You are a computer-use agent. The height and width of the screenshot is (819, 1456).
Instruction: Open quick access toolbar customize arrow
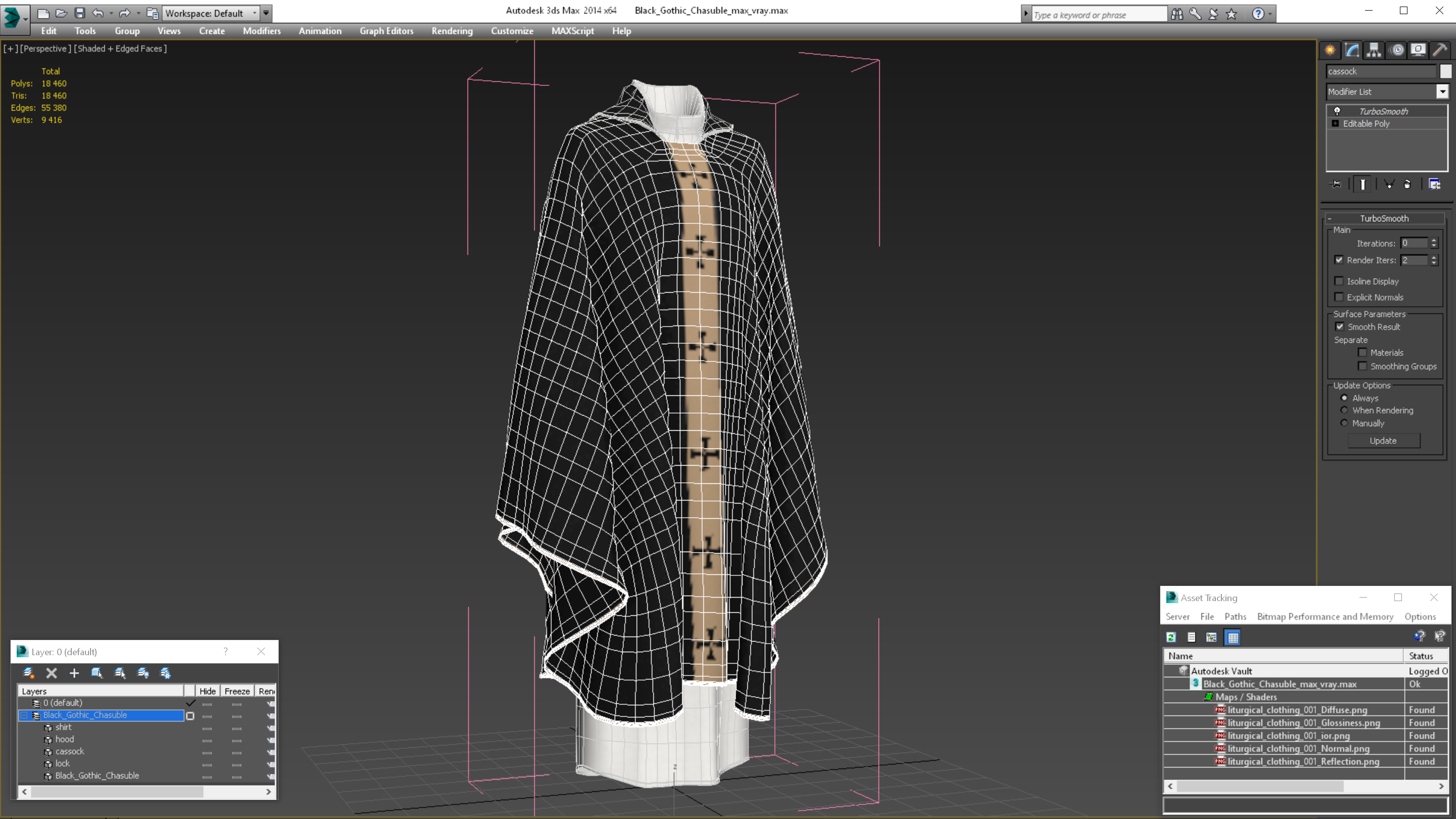[x=266, y=13]
